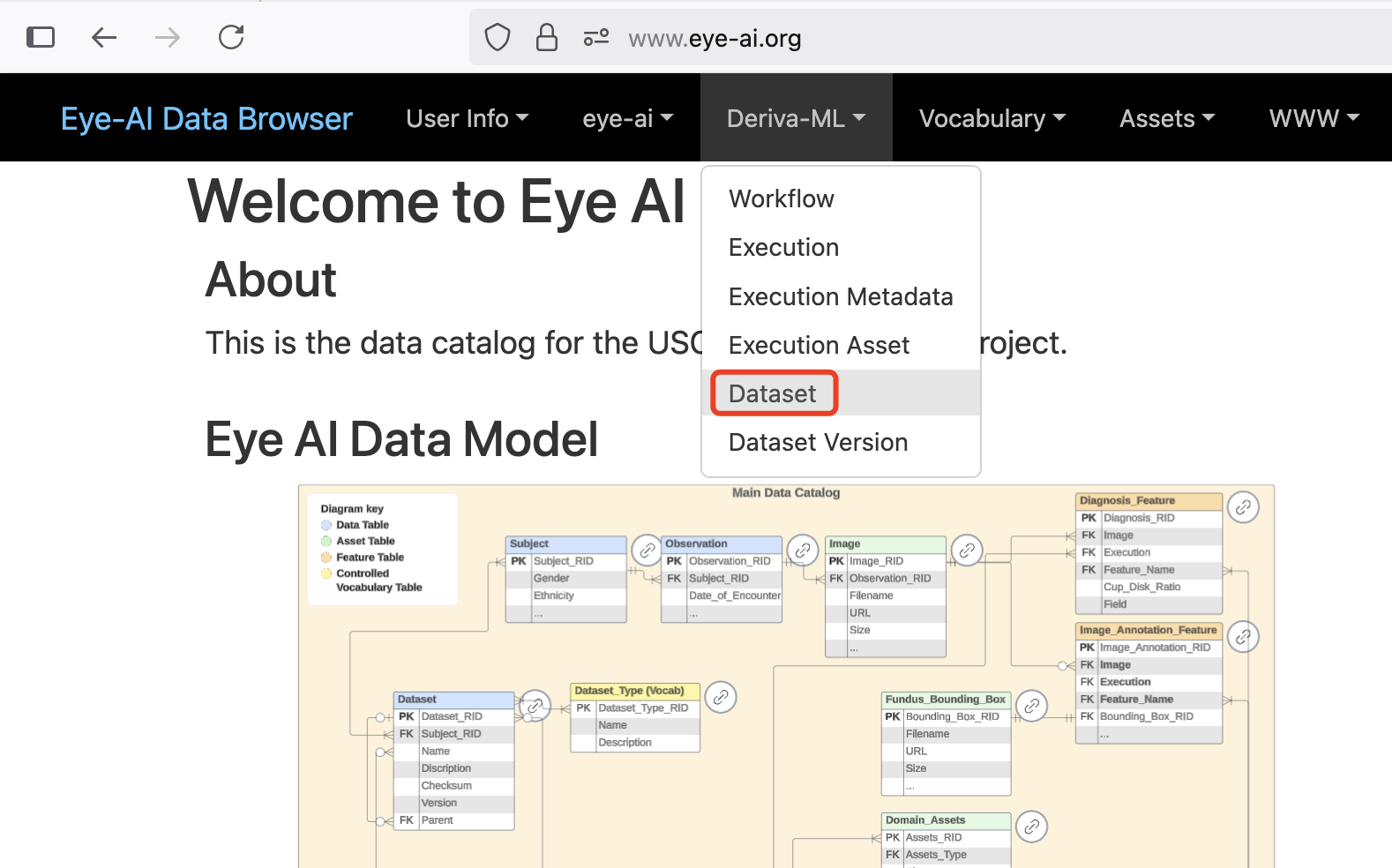Toggle the browser sidebar icon
This screenshot has height=868, width=1392.
[x=41, y=37]
